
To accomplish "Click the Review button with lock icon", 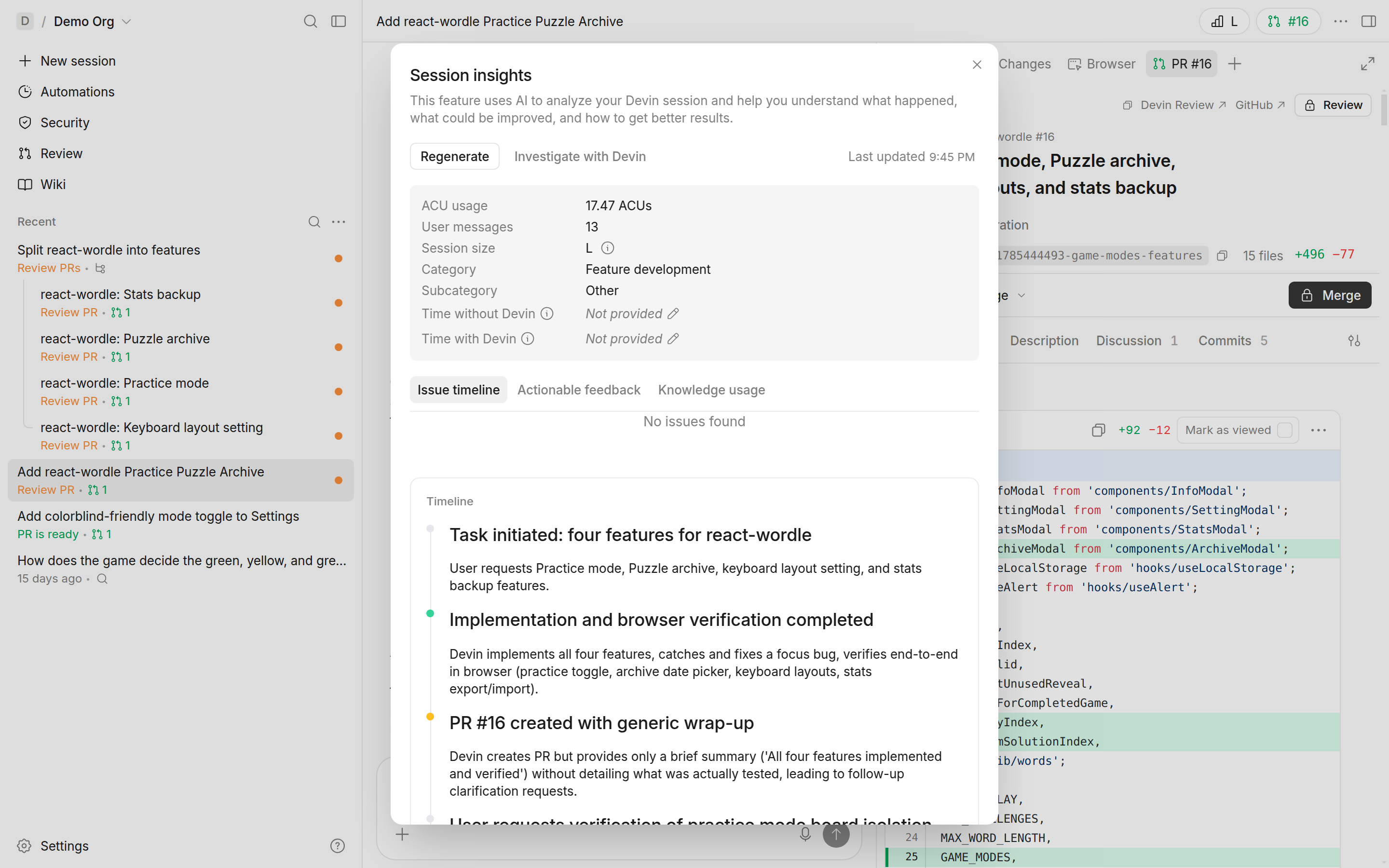I will pyautogui.click(x=1333, y=105).
